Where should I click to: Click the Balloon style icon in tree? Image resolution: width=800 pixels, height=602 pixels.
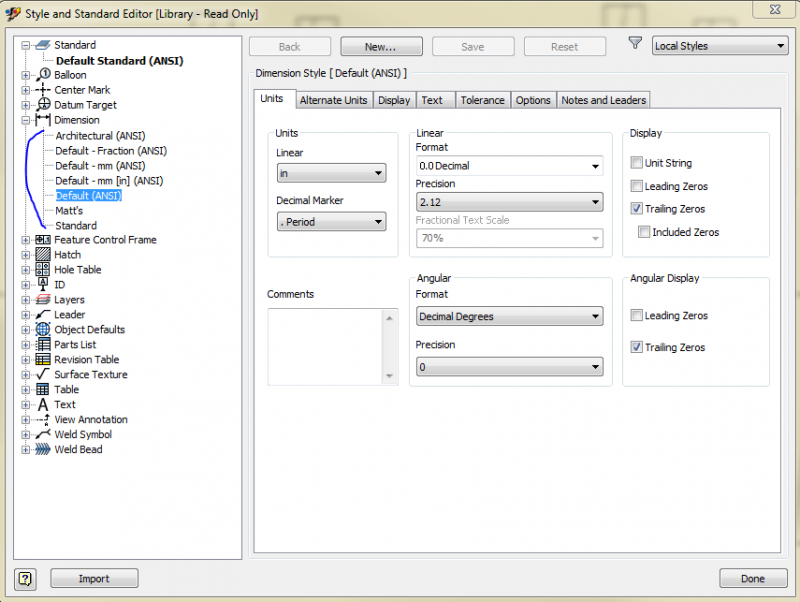coord(43,75)
